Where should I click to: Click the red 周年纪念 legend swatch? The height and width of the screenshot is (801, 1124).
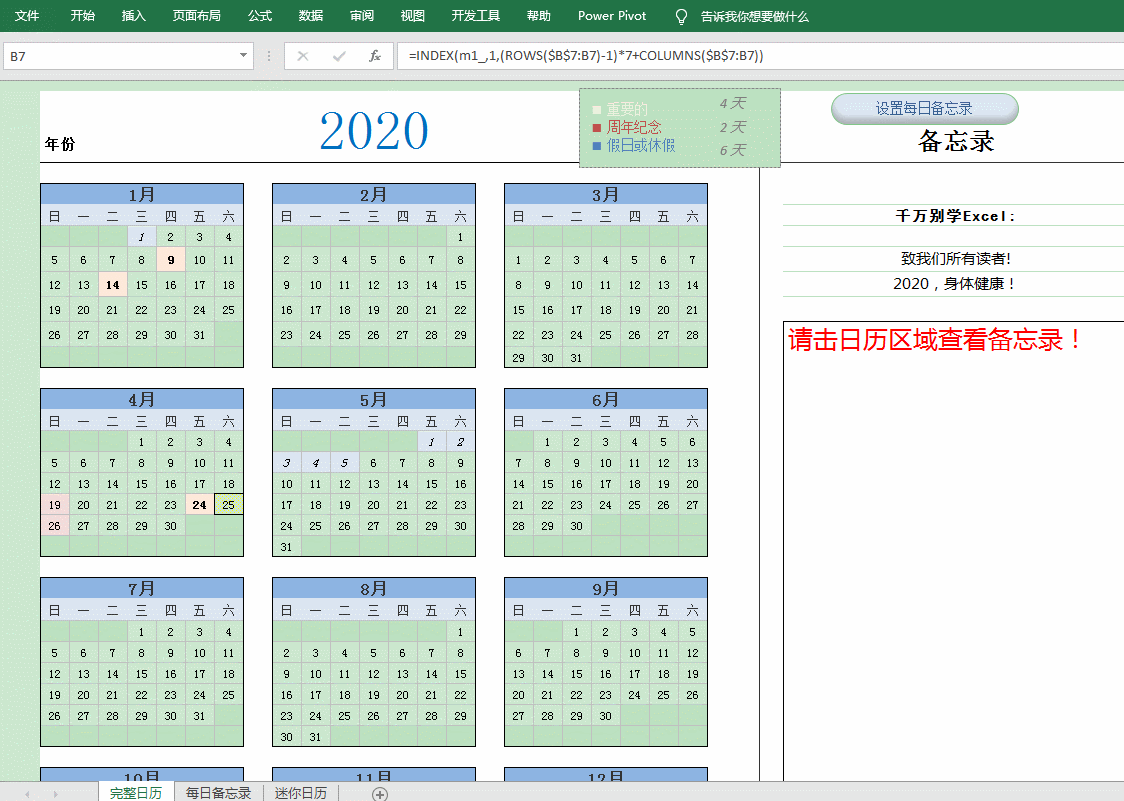(597, 127)
